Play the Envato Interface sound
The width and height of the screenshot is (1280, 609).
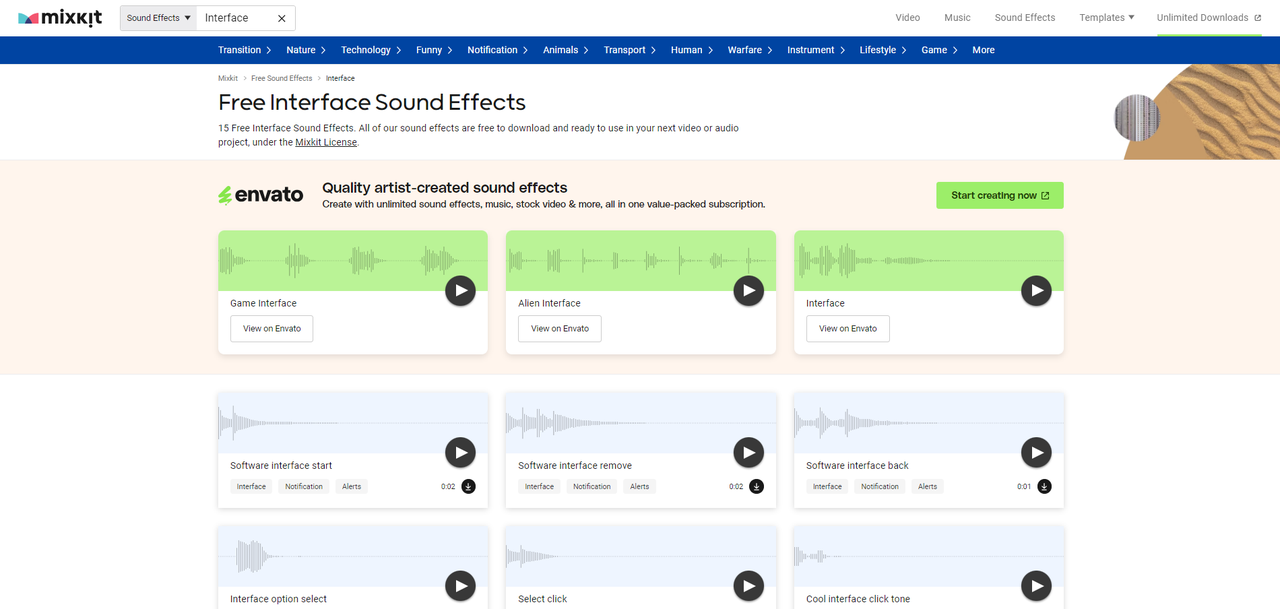[1036, 291]
